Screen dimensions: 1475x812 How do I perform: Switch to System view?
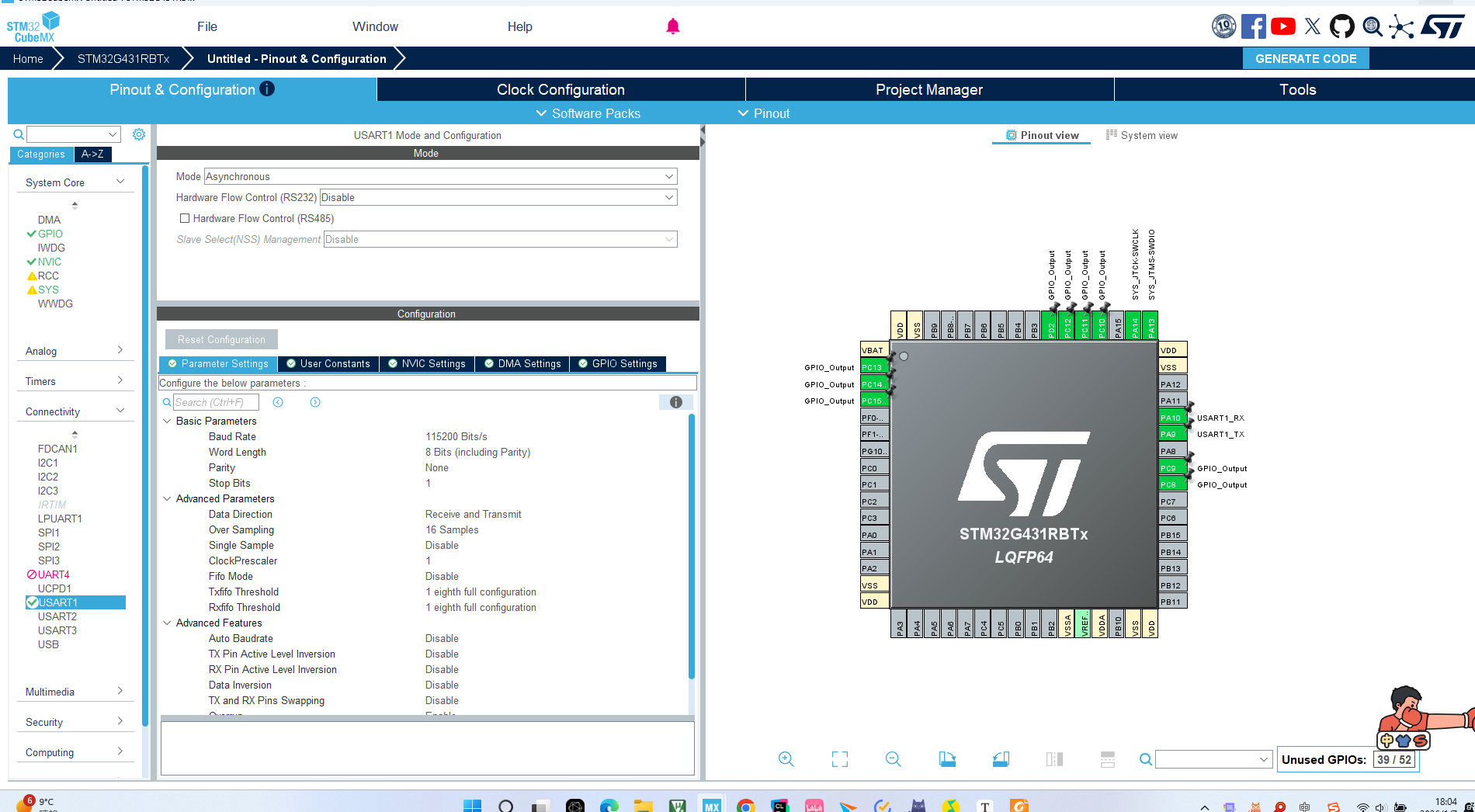click(x=1141, y=135)
